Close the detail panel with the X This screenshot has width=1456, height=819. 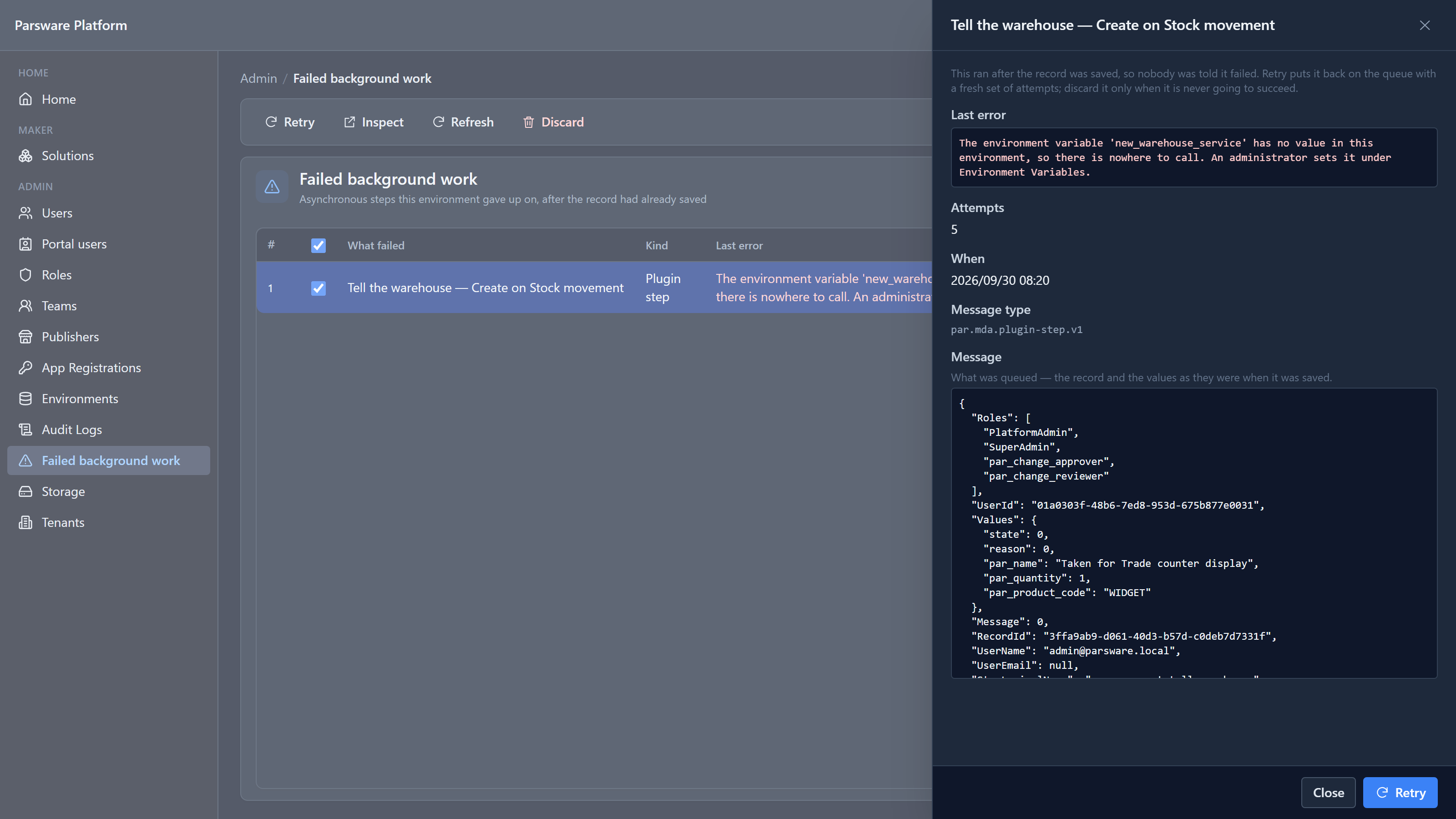tap(1424, 25)
